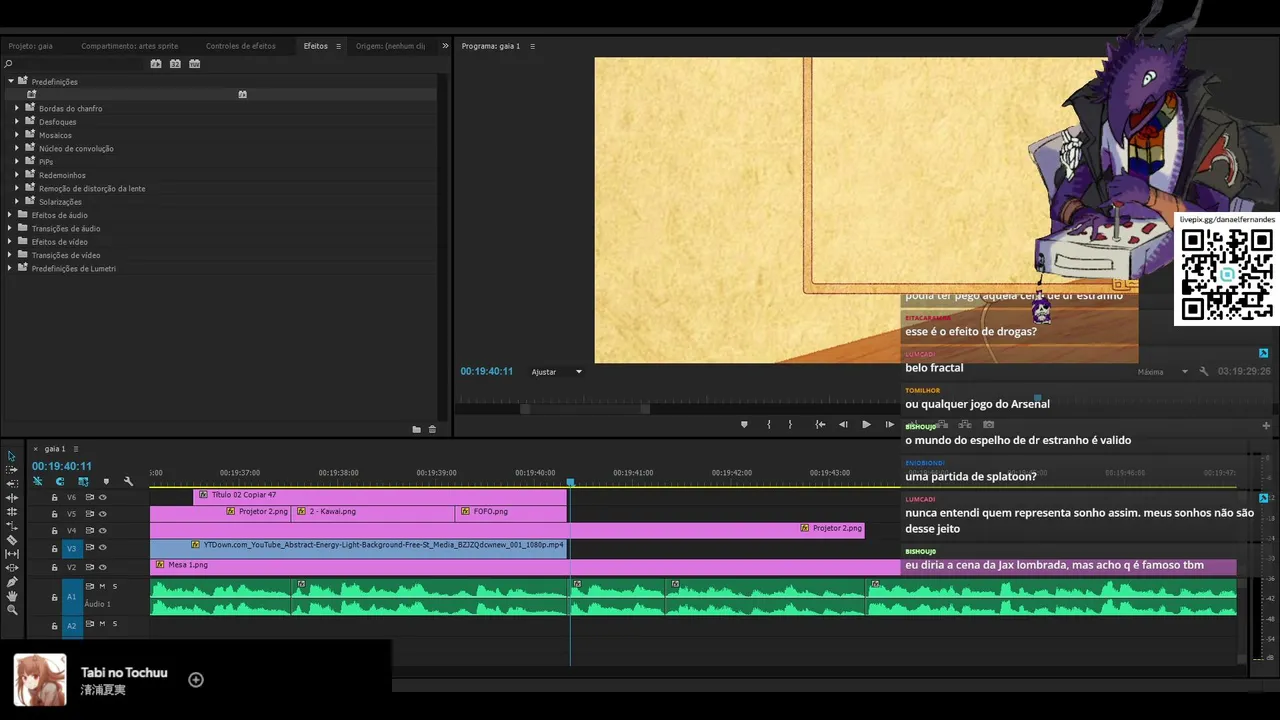Add marker in Program monitor
Viewport: 1280px width, 720px height.
[744, 424]
